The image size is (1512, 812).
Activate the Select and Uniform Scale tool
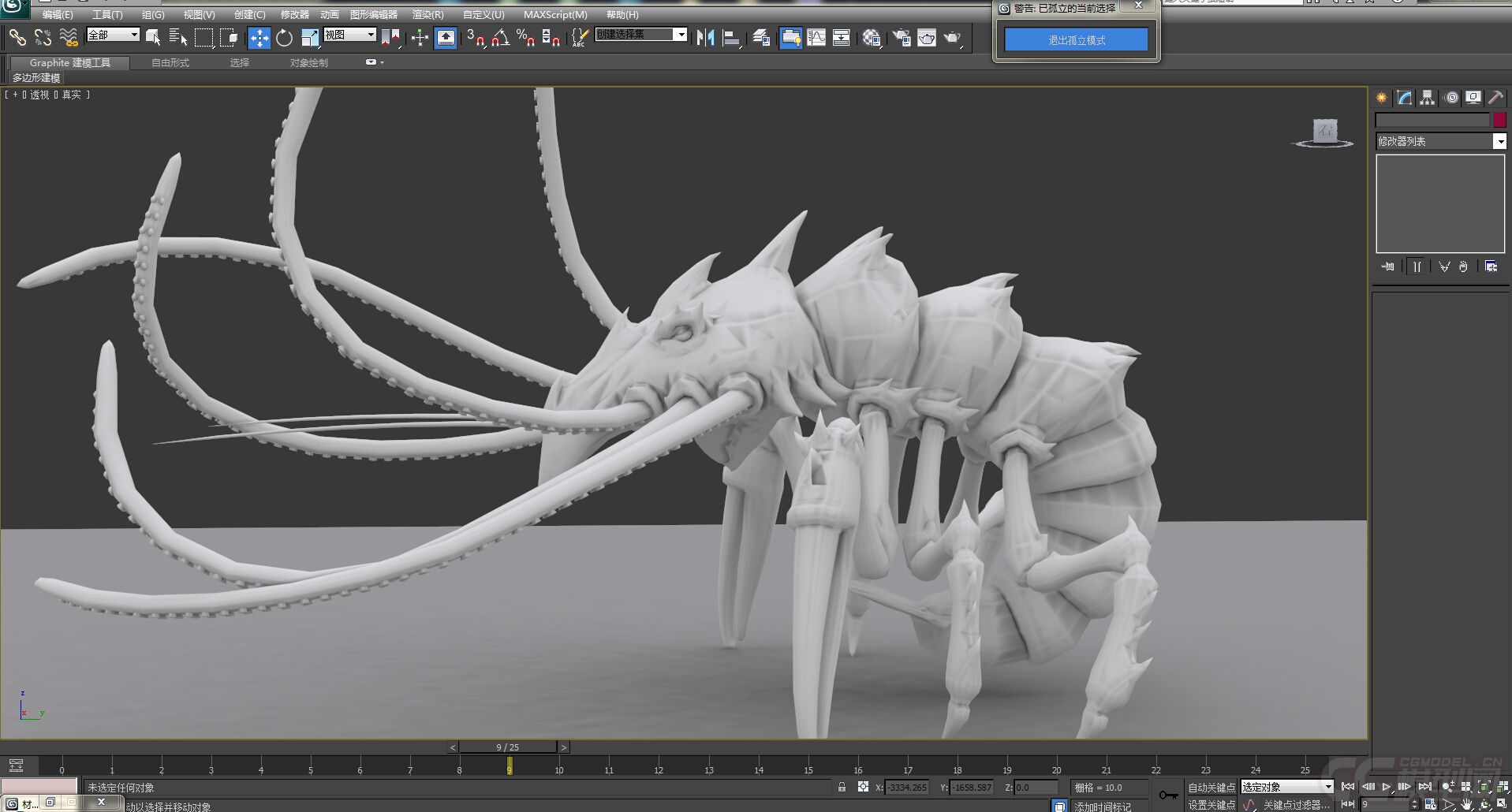click(310, 37)
